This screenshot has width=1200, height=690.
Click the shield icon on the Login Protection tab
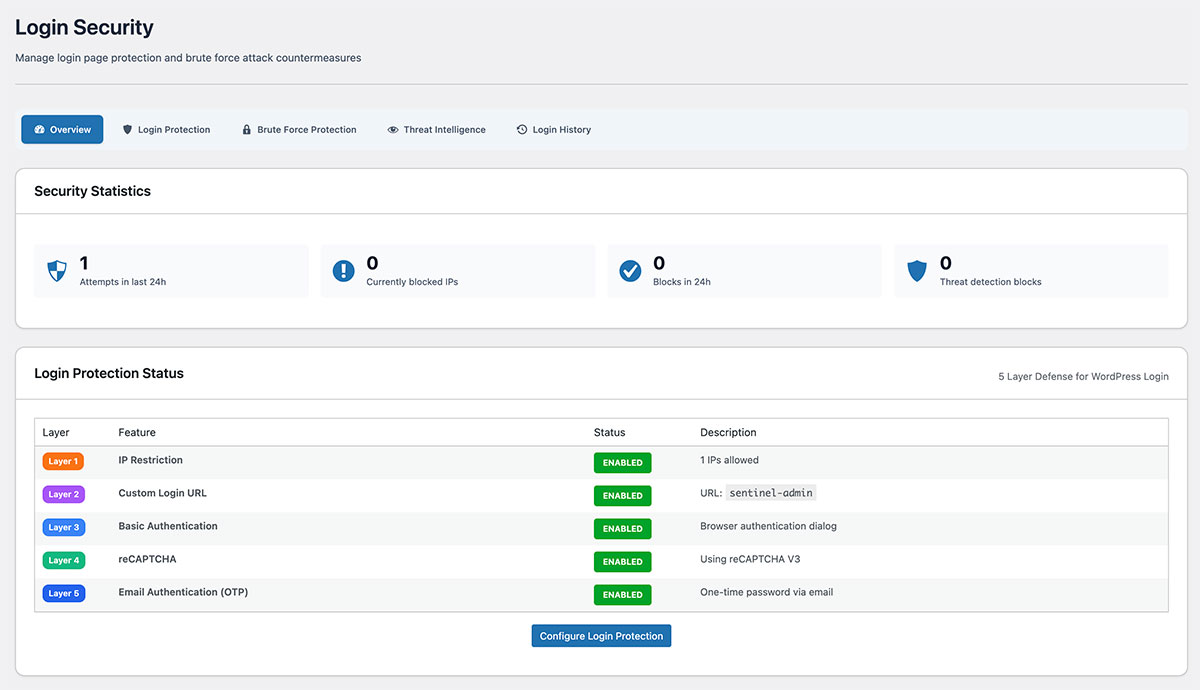[x=127, y=130]
